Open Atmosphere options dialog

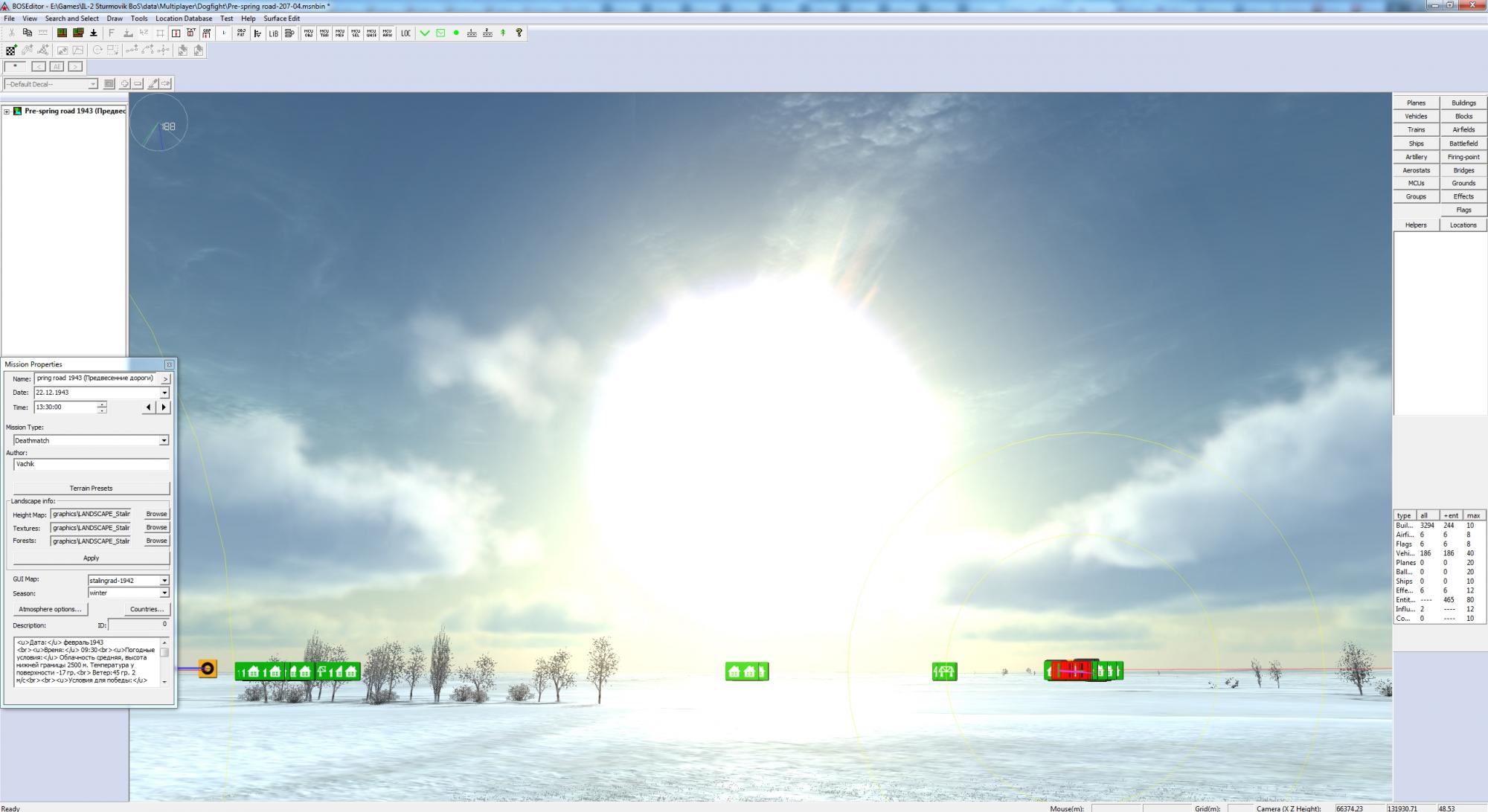[x=50, y=609]
